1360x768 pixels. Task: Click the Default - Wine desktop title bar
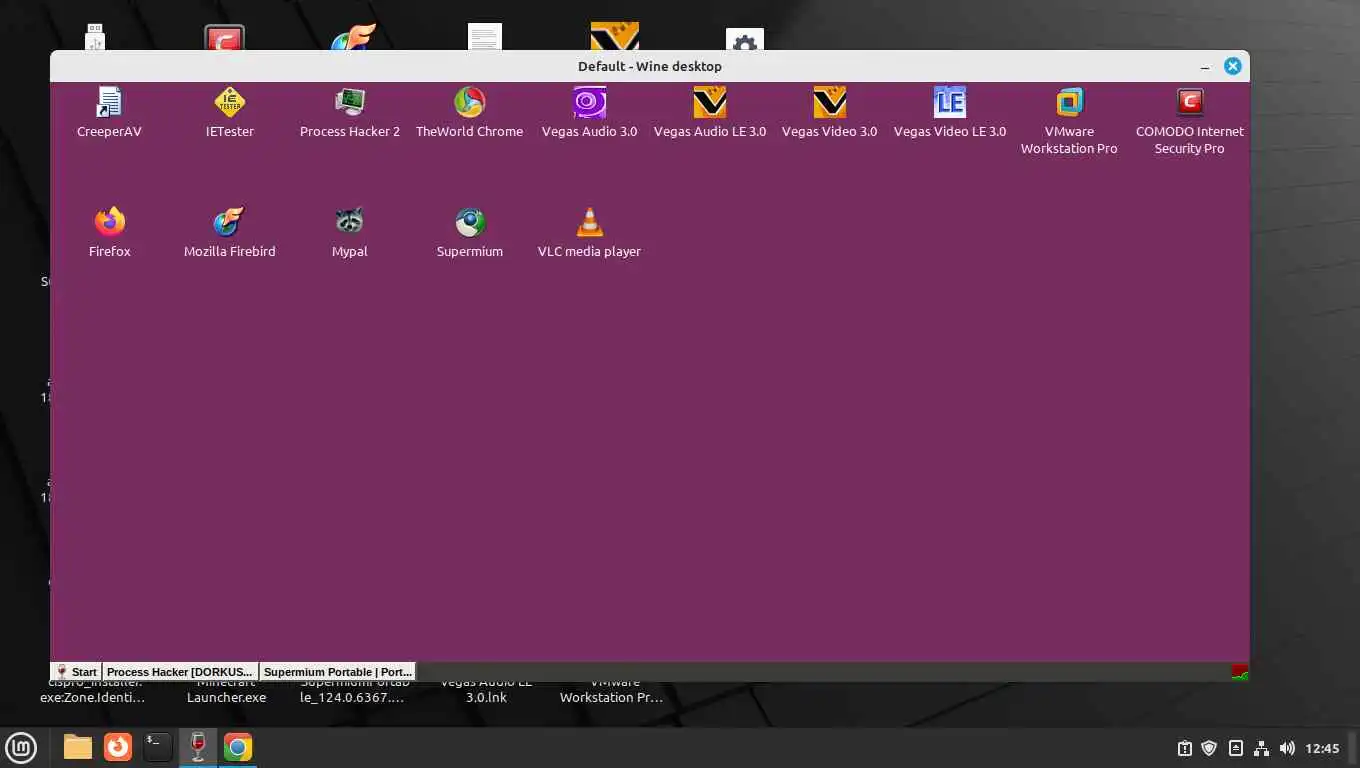point(649,66)
